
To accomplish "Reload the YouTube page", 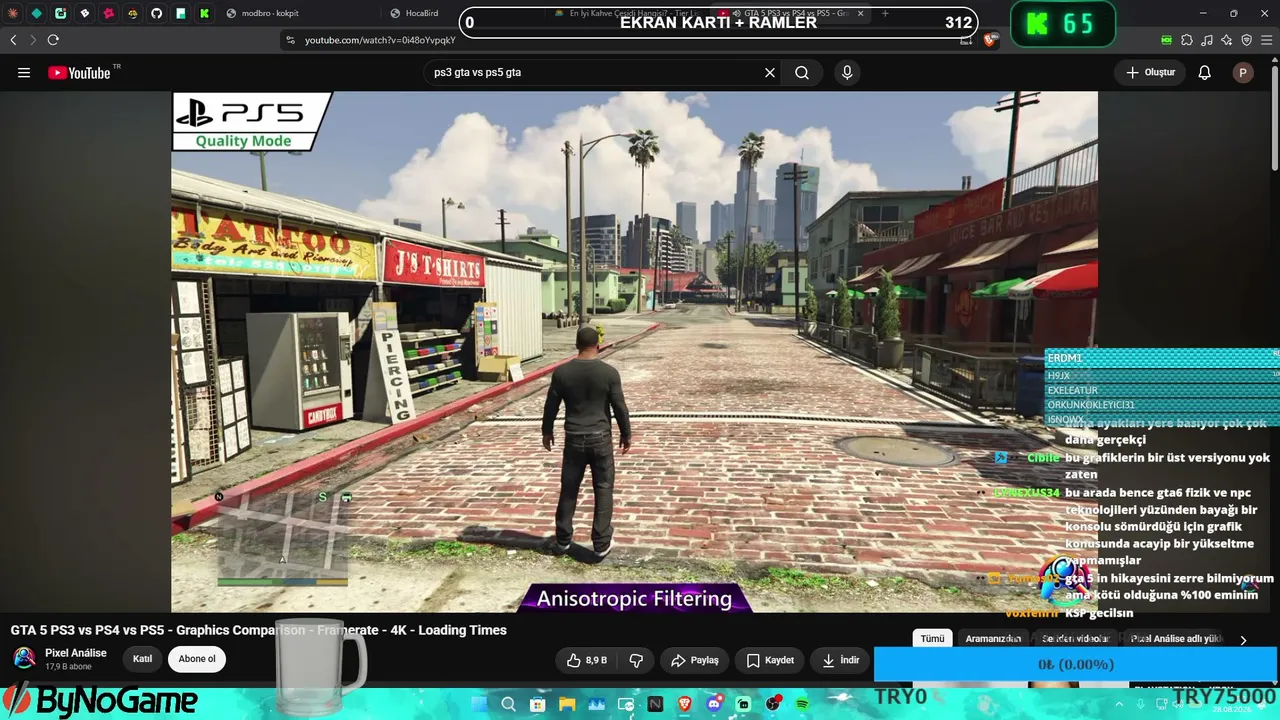I will pos(53,40).
